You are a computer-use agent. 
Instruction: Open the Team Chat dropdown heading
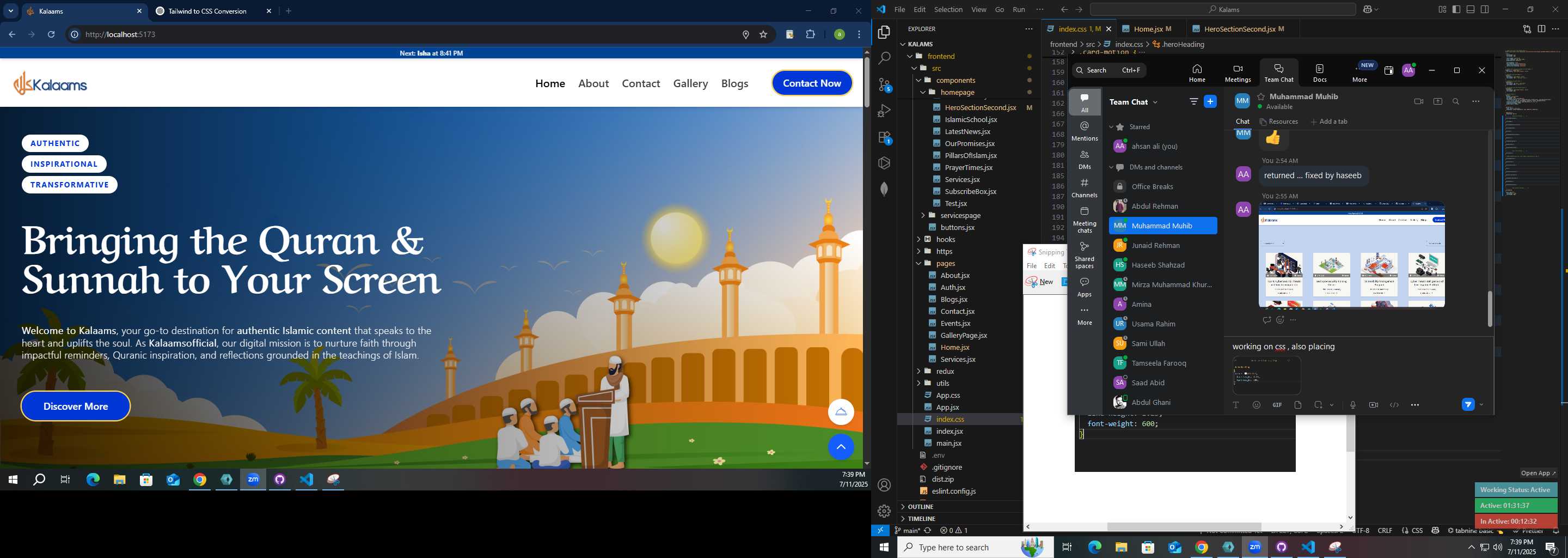pos(1134,102)
